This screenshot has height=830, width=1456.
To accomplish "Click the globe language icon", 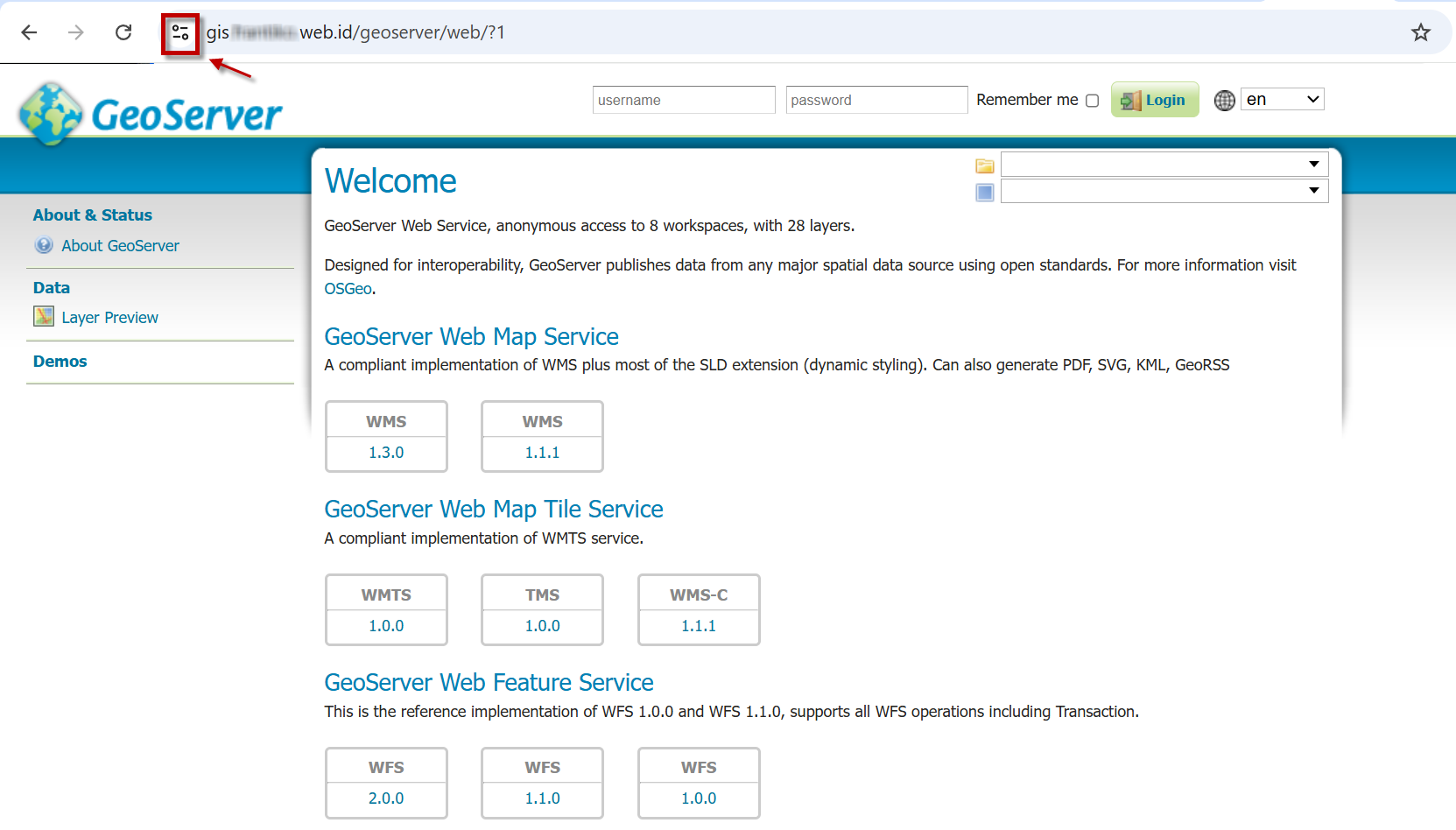I will pos(1224,101).
